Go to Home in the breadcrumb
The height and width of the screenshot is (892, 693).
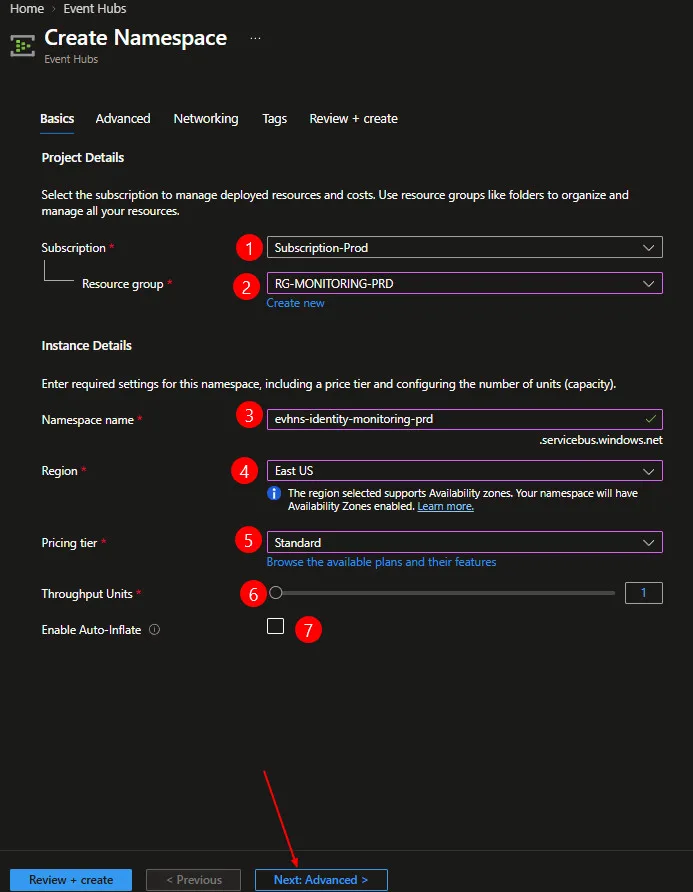[27, 9]
